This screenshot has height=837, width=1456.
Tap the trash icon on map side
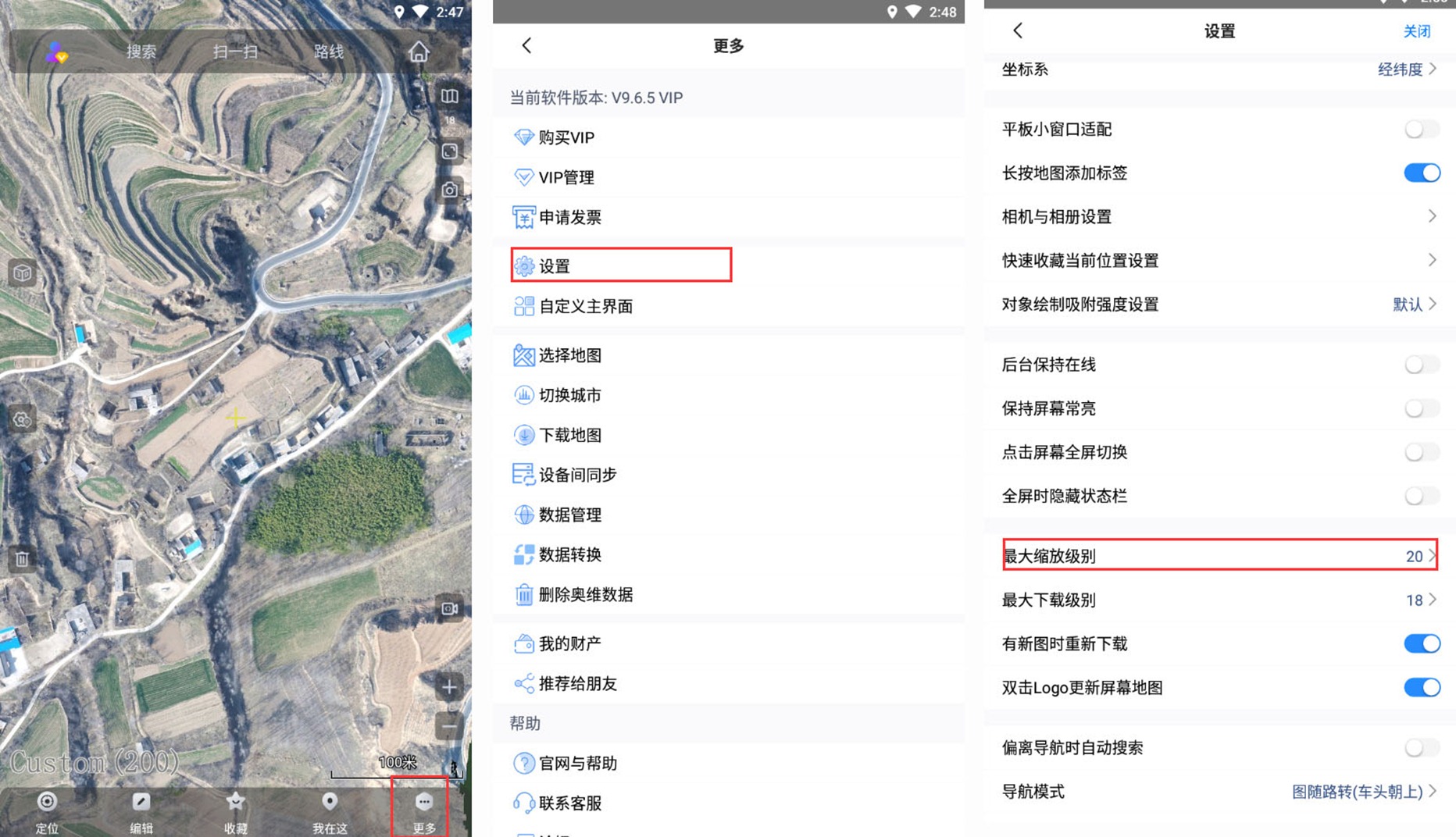coord(22,559)
